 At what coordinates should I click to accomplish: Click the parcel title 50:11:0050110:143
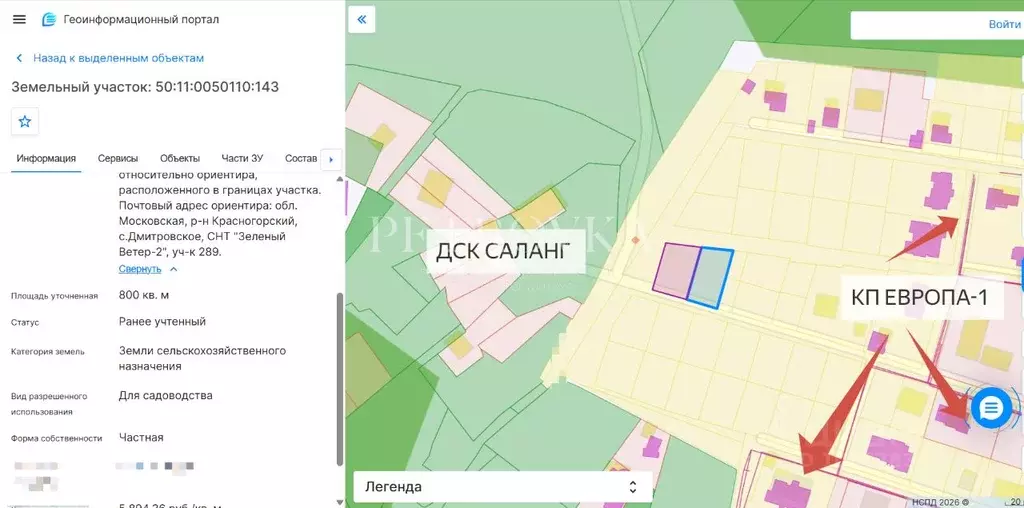[x=217, y=87]
